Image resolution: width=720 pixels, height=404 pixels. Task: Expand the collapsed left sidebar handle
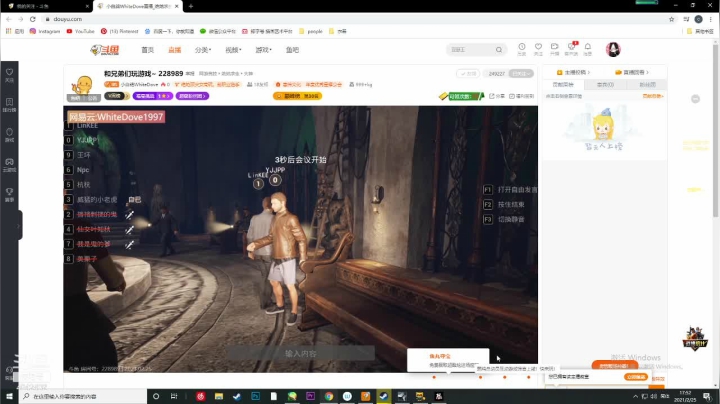19,225
